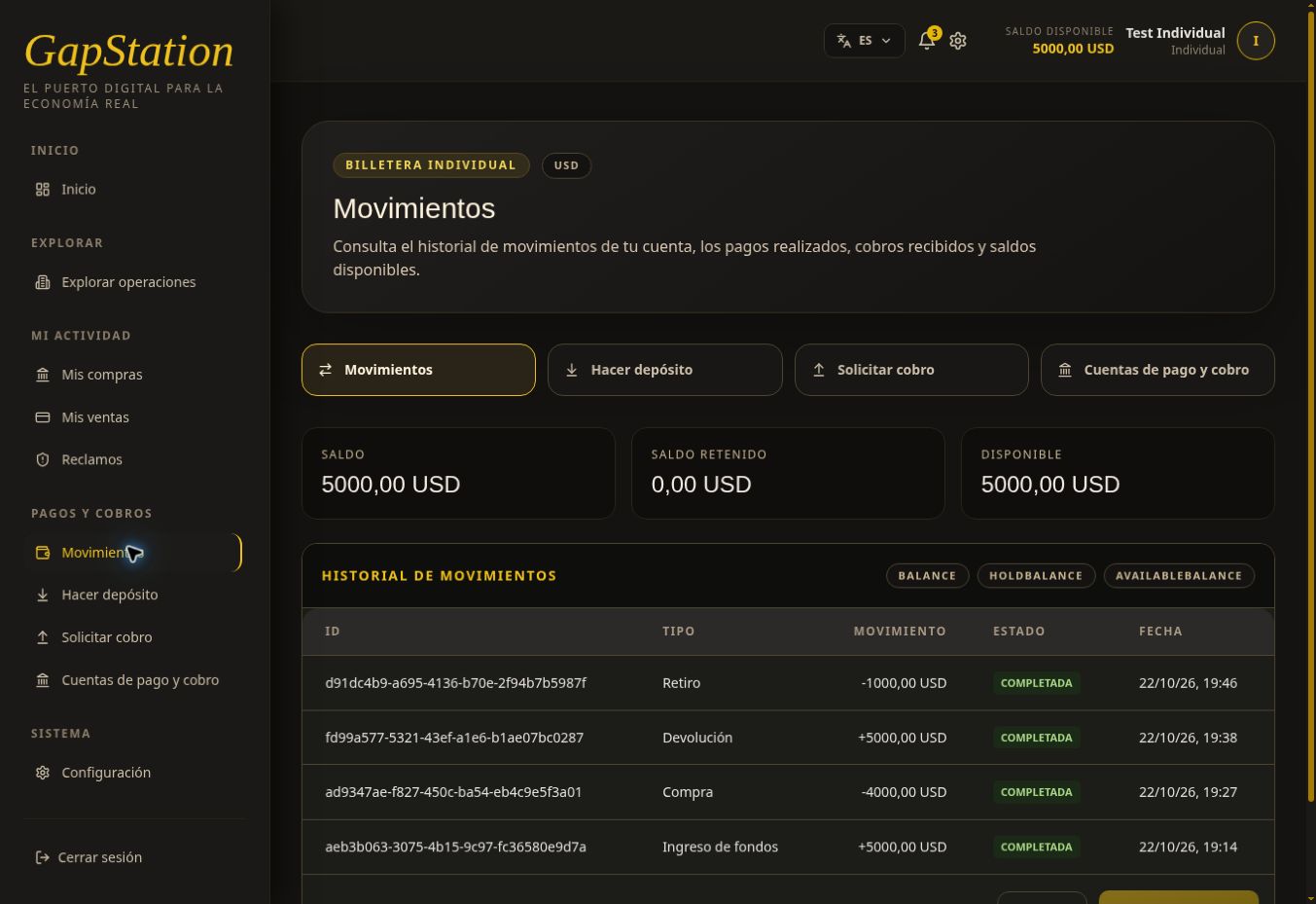Click the -4000,00 USD movement amount
1316x904 pixels.
pos(904,792)
